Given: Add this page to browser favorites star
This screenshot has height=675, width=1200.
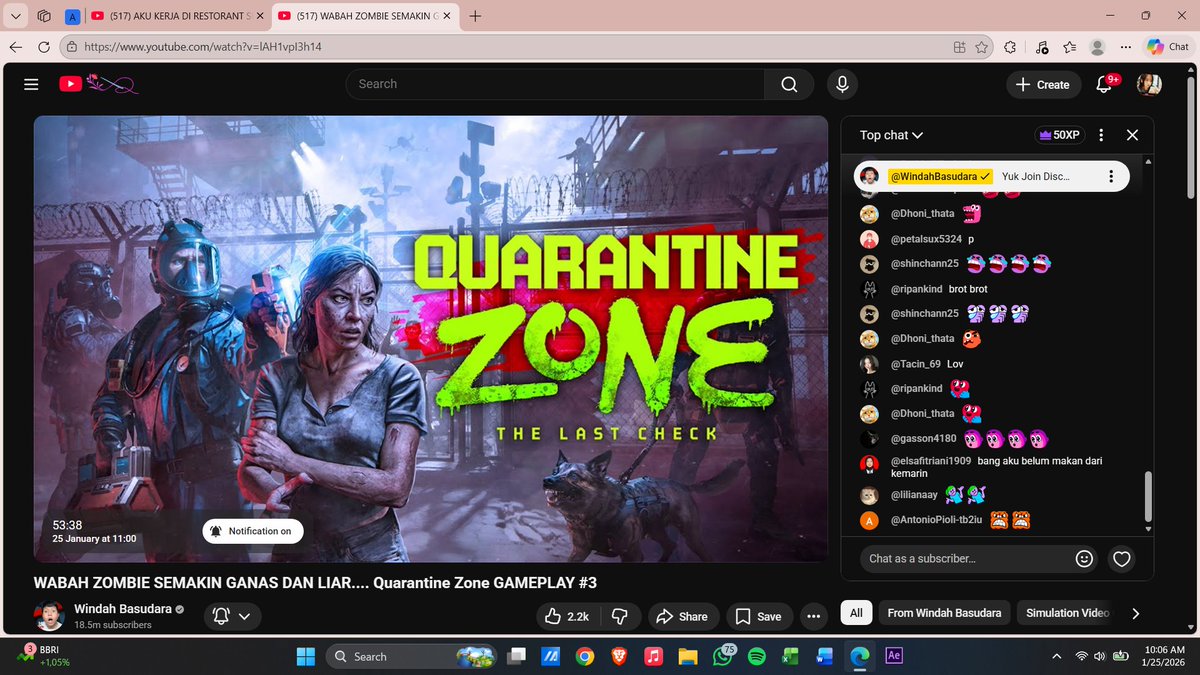Looking at the screenshot, I should [982, 47].
